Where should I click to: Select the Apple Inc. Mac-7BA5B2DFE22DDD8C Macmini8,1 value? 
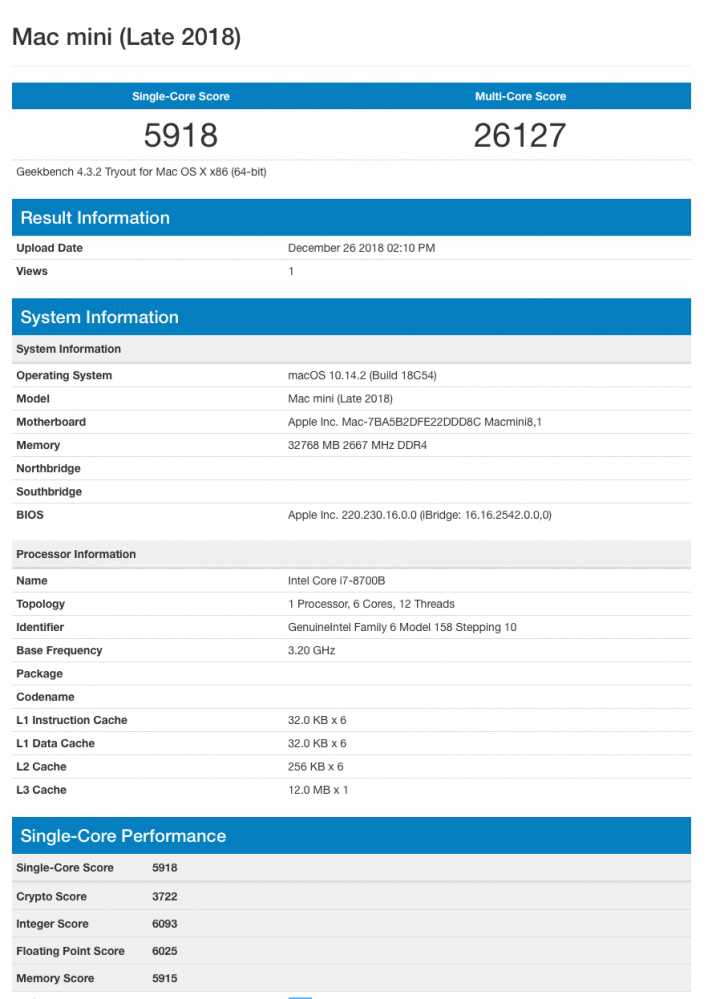tap(415, 422)
